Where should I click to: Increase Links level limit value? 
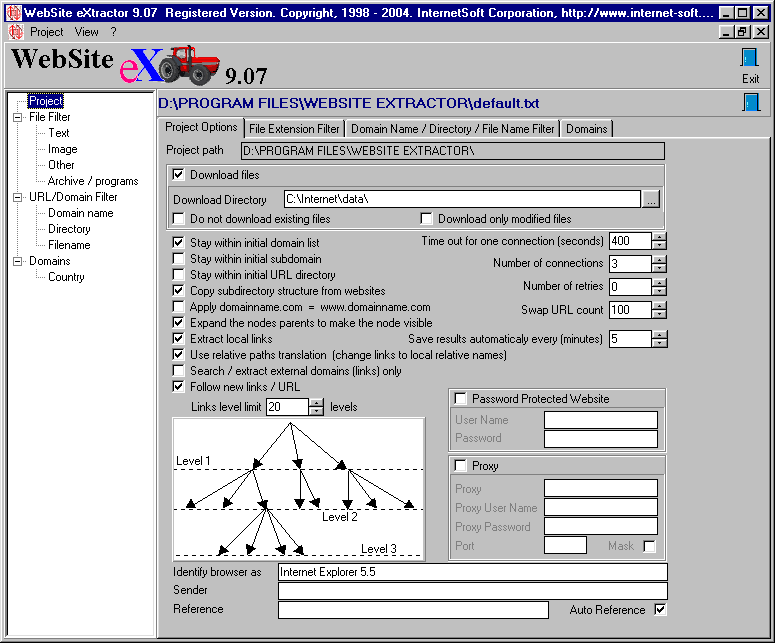(316, 403)
